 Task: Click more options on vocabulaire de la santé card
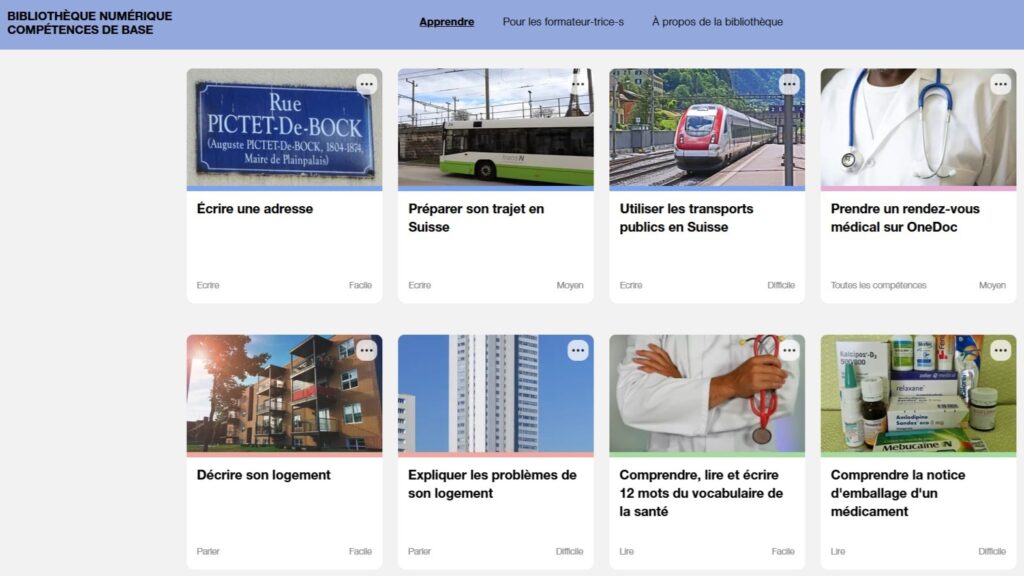point(789,351)
